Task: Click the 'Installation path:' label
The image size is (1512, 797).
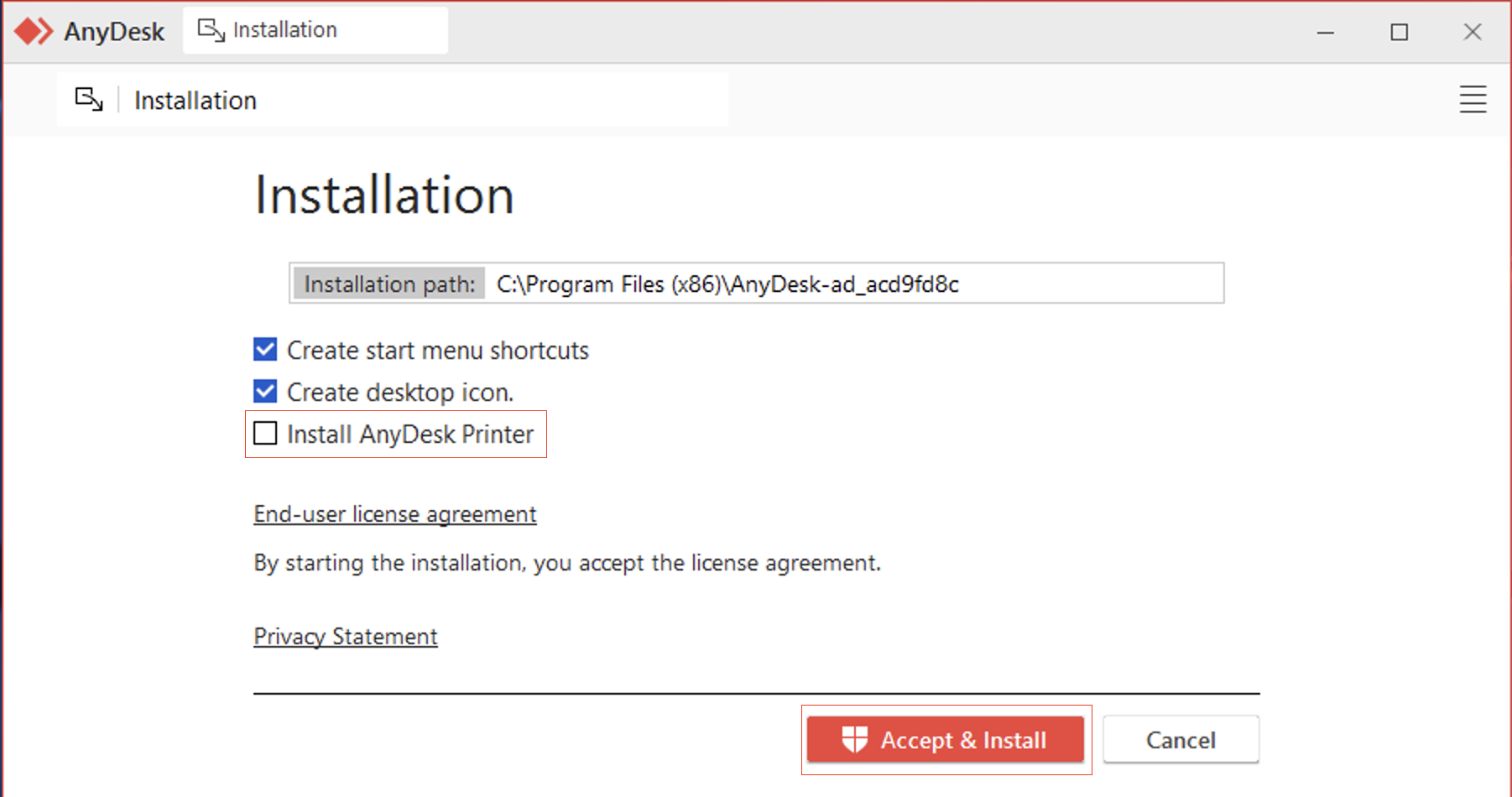Action: (389, 284)
